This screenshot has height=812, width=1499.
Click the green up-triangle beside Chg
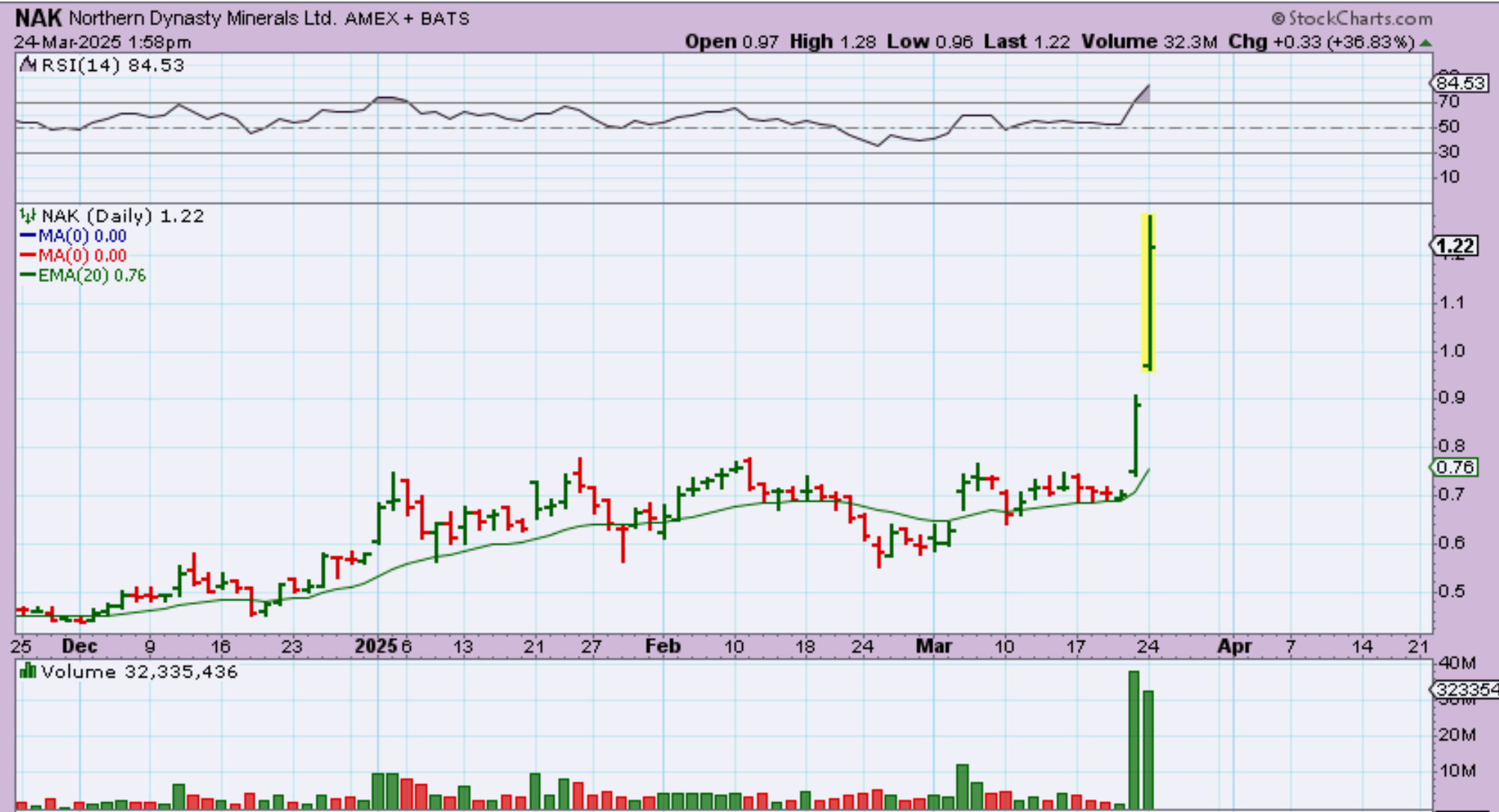point(1426,43)
